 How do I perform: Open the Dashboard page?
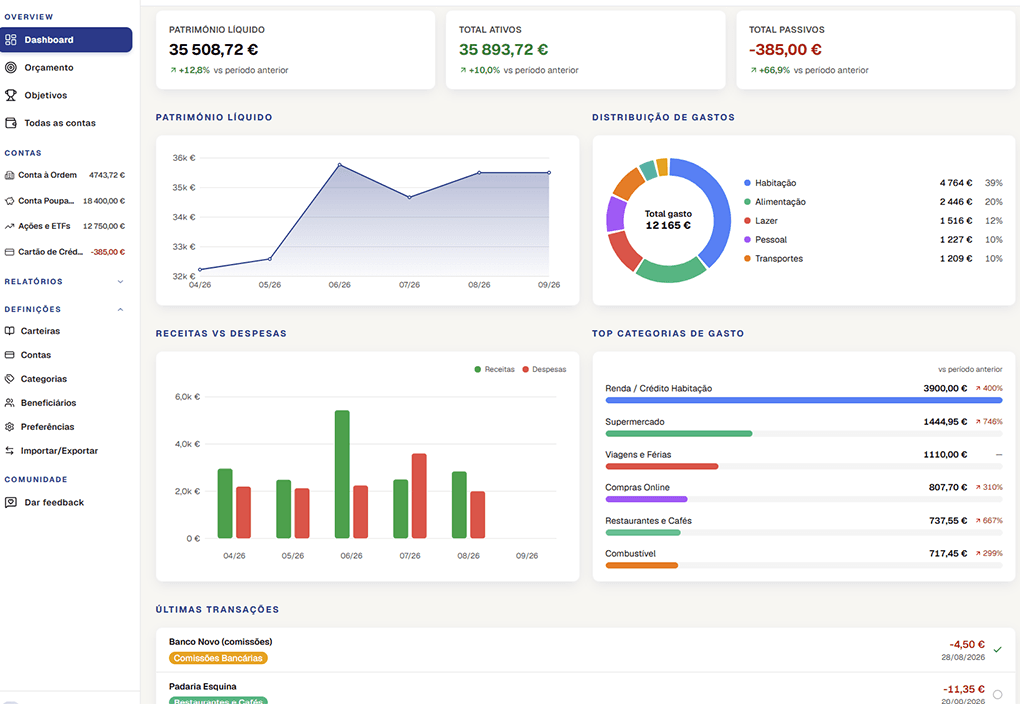(66, 40)
